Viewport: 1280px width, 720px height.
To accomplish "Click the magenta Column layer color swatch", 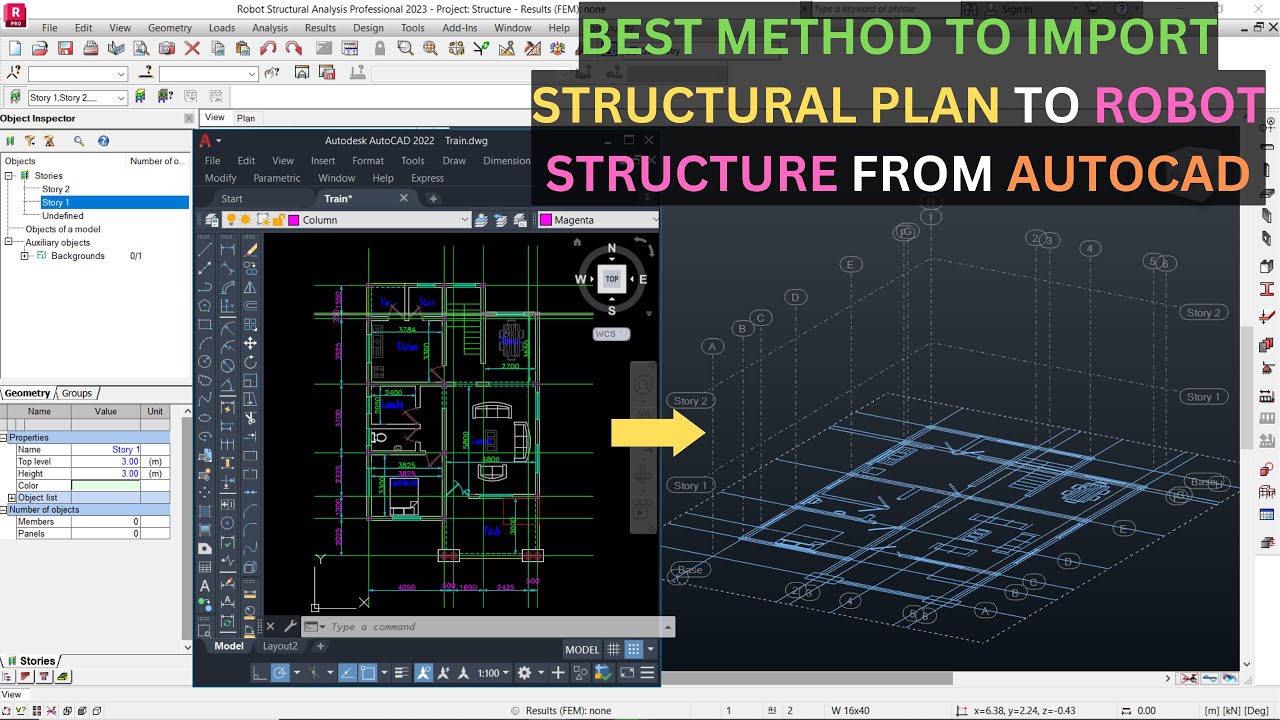I will [294, 220].
